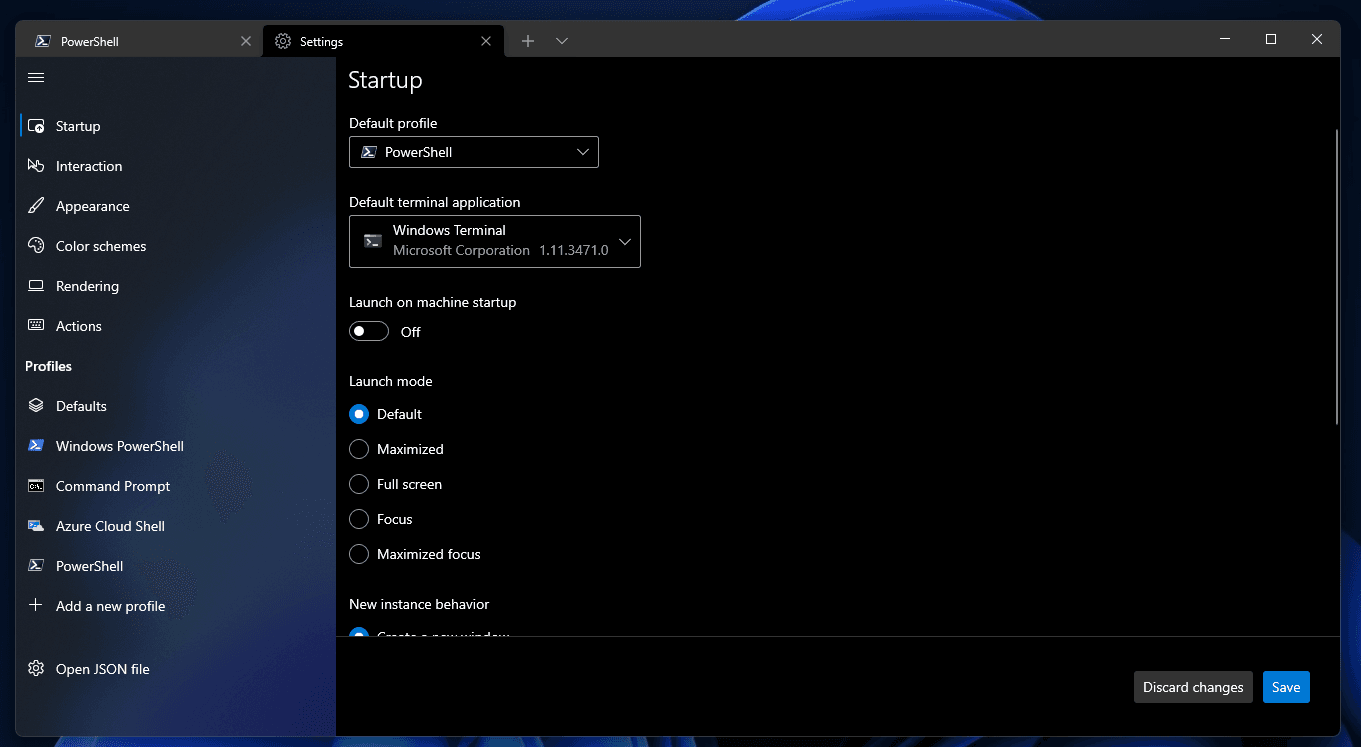Select the Maximized launch mode
The width and height of the screenshot is (1361, 747).
coord(359,449)
